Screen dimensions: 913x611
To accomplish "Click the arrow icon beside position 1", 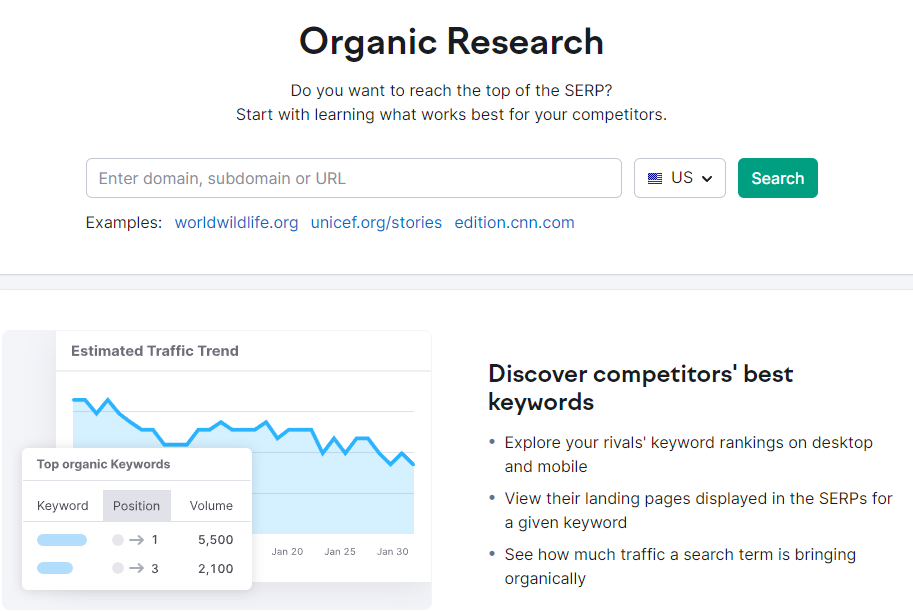I will click(x=136, y=540).
